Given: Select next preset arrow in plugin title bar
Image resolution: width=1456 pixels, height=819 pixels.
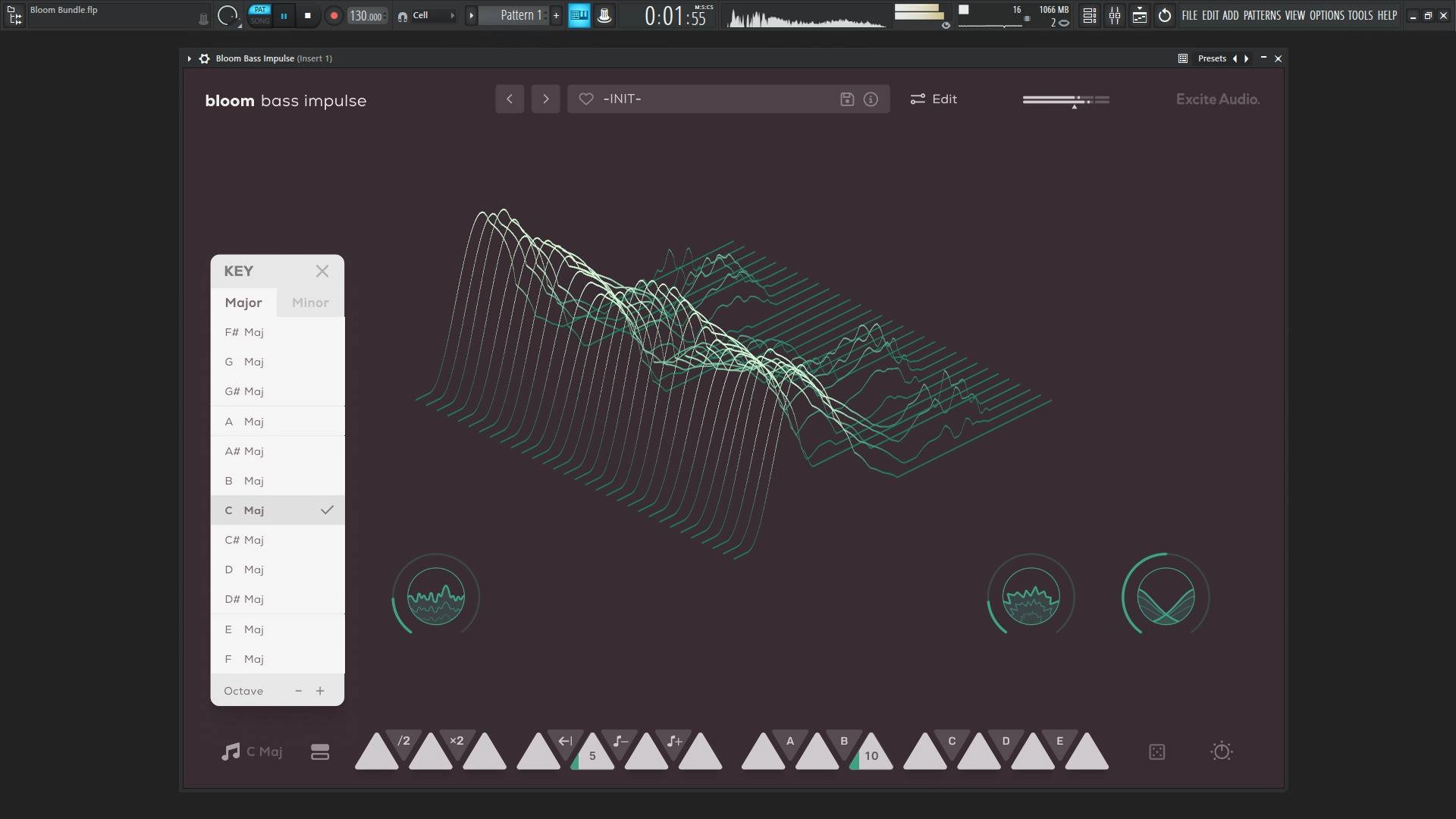Looking at the screenshot, I should tap(1246, 58).
